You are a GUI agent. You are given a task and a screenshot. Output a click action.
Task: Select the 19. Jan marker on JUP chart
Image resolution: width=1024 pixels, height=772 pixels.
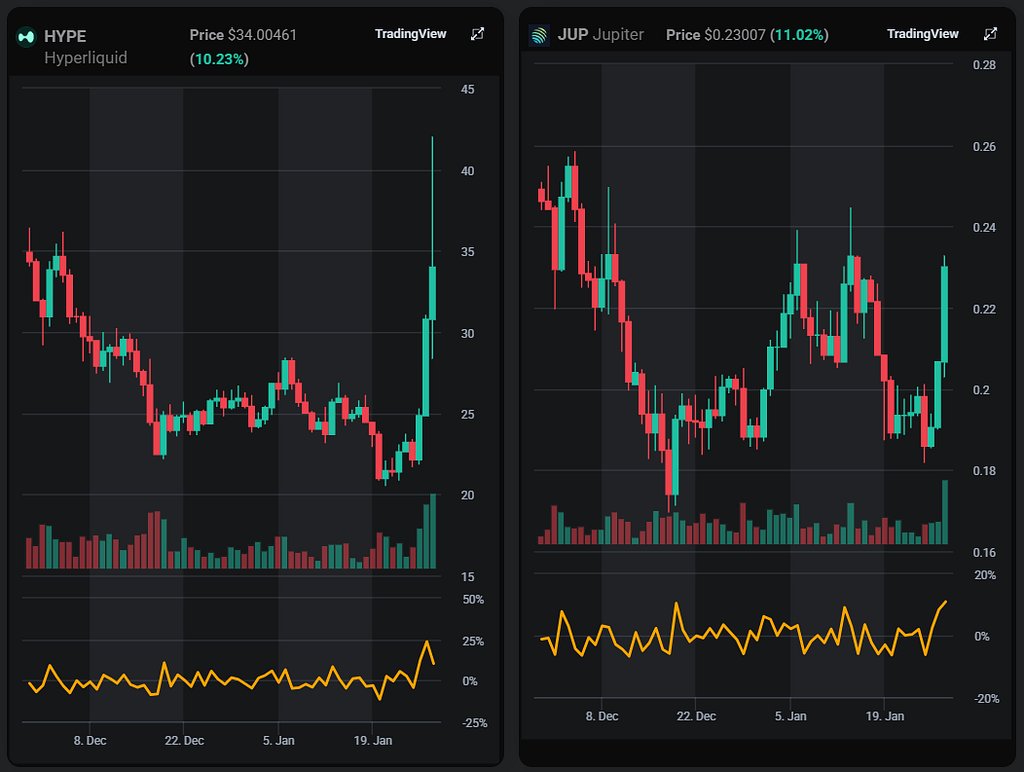[x=884, y=716]
